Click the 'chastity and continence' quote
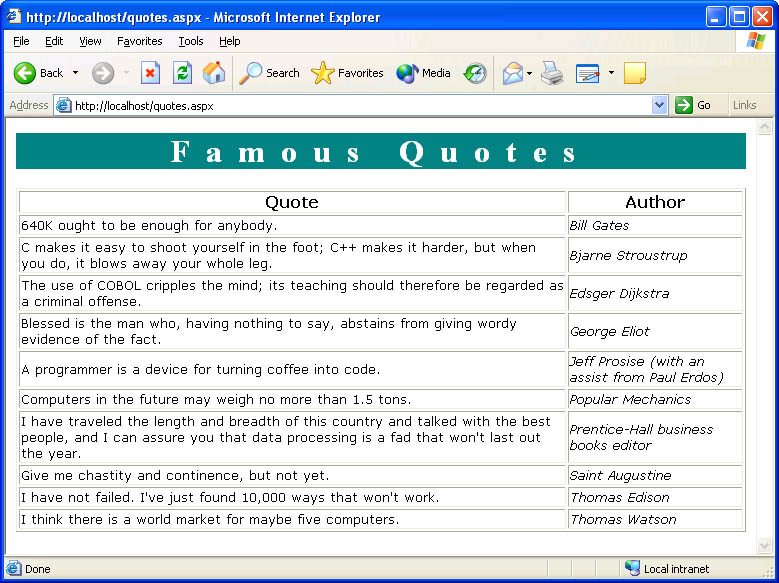Image resolution: width=779 pixels, height=583 pixels. click(175, 476)
